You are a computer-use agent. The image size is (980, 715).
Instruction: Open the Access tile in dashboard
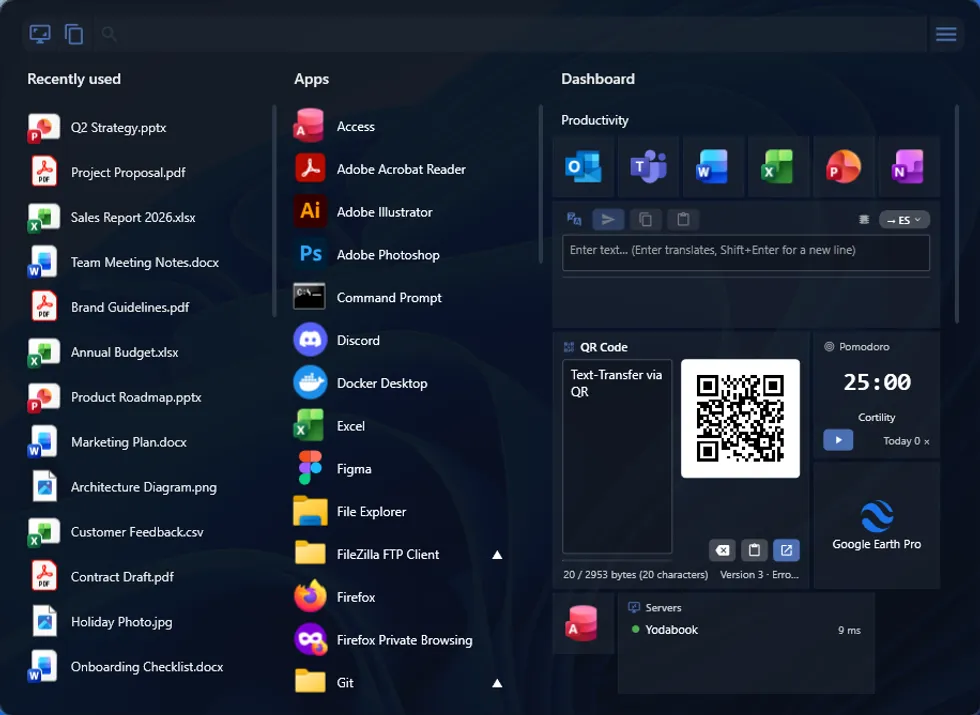582,623
